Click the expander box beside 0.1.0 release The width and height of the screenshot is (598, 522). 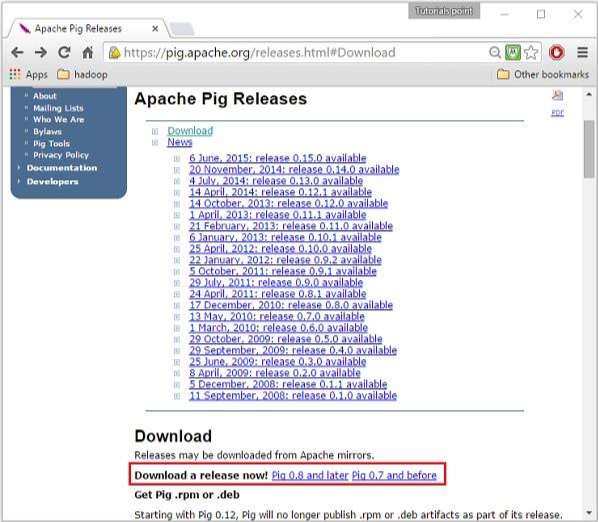177,396
